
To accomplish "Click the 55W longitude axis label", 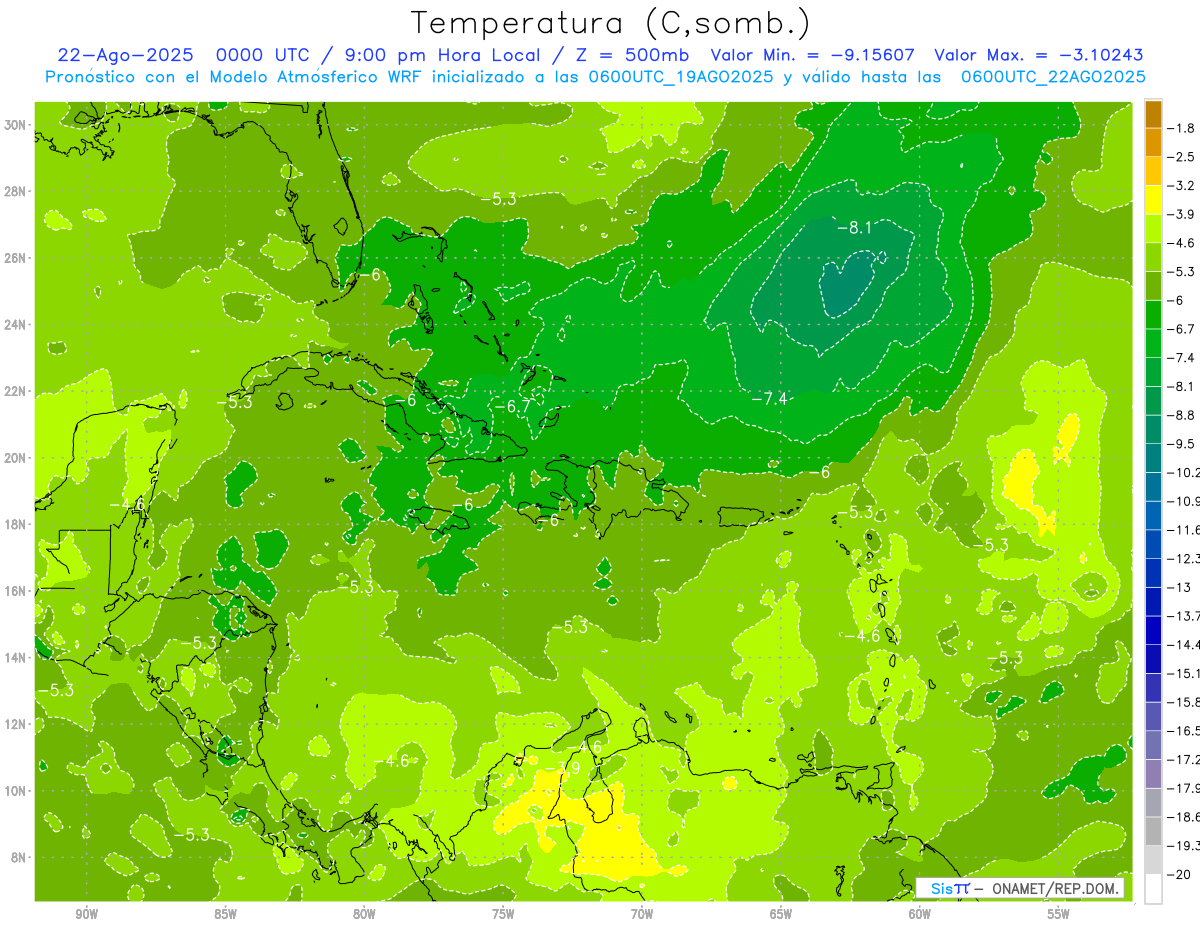I will click(1059, 913).
